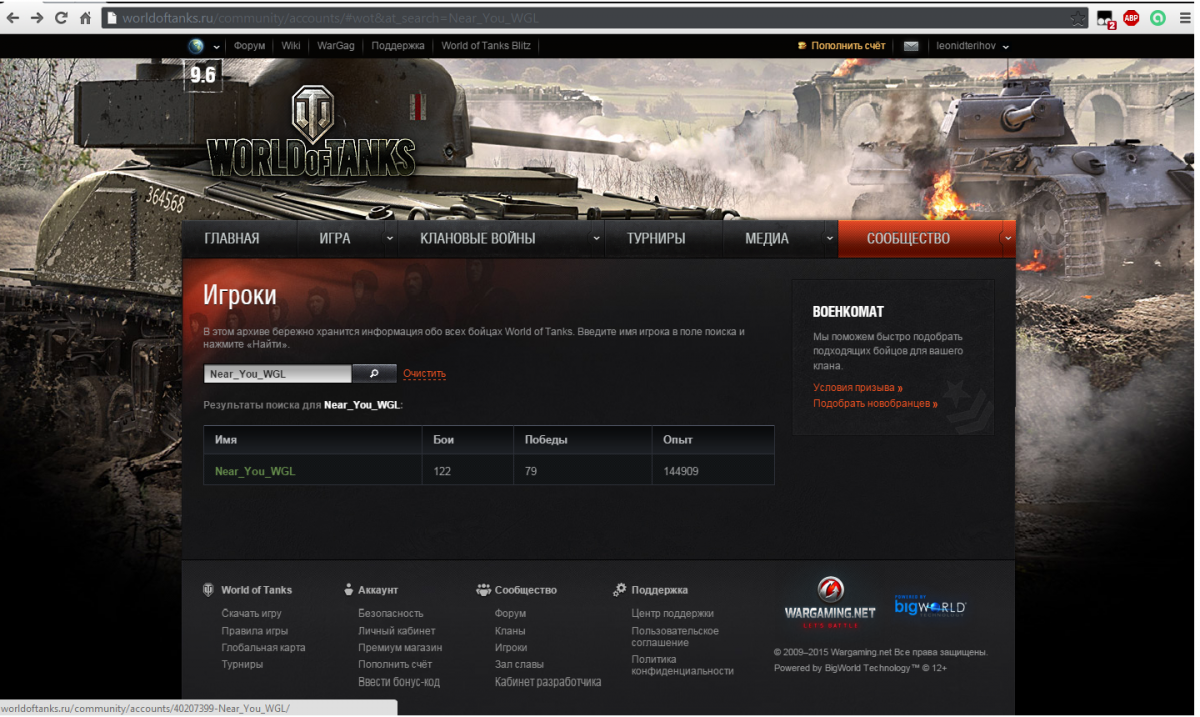This screenshot has width=1200, height=717.
Task: Click Пополнить счёт in top bar
Action: 842,46
